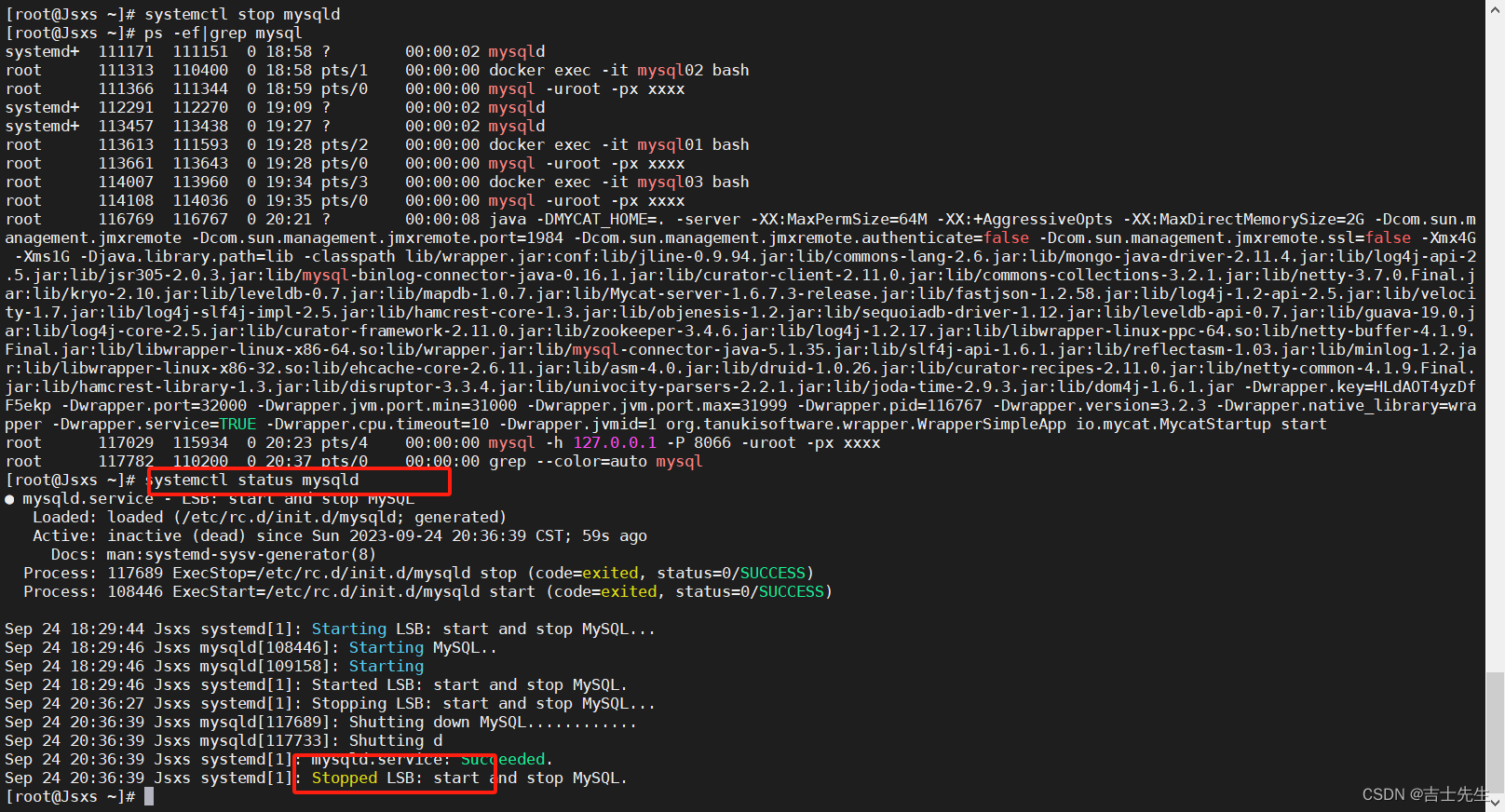Image resolution: width=1505 pixels, height=812 pixels.
Task: Click the green 'Stopped' word in last log line
Action: [345, 778]
